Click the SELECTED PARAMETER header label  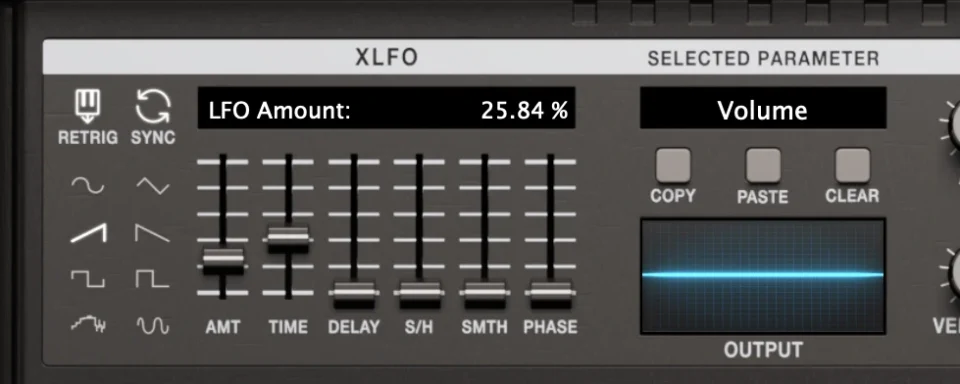click(x=763, y=59)
